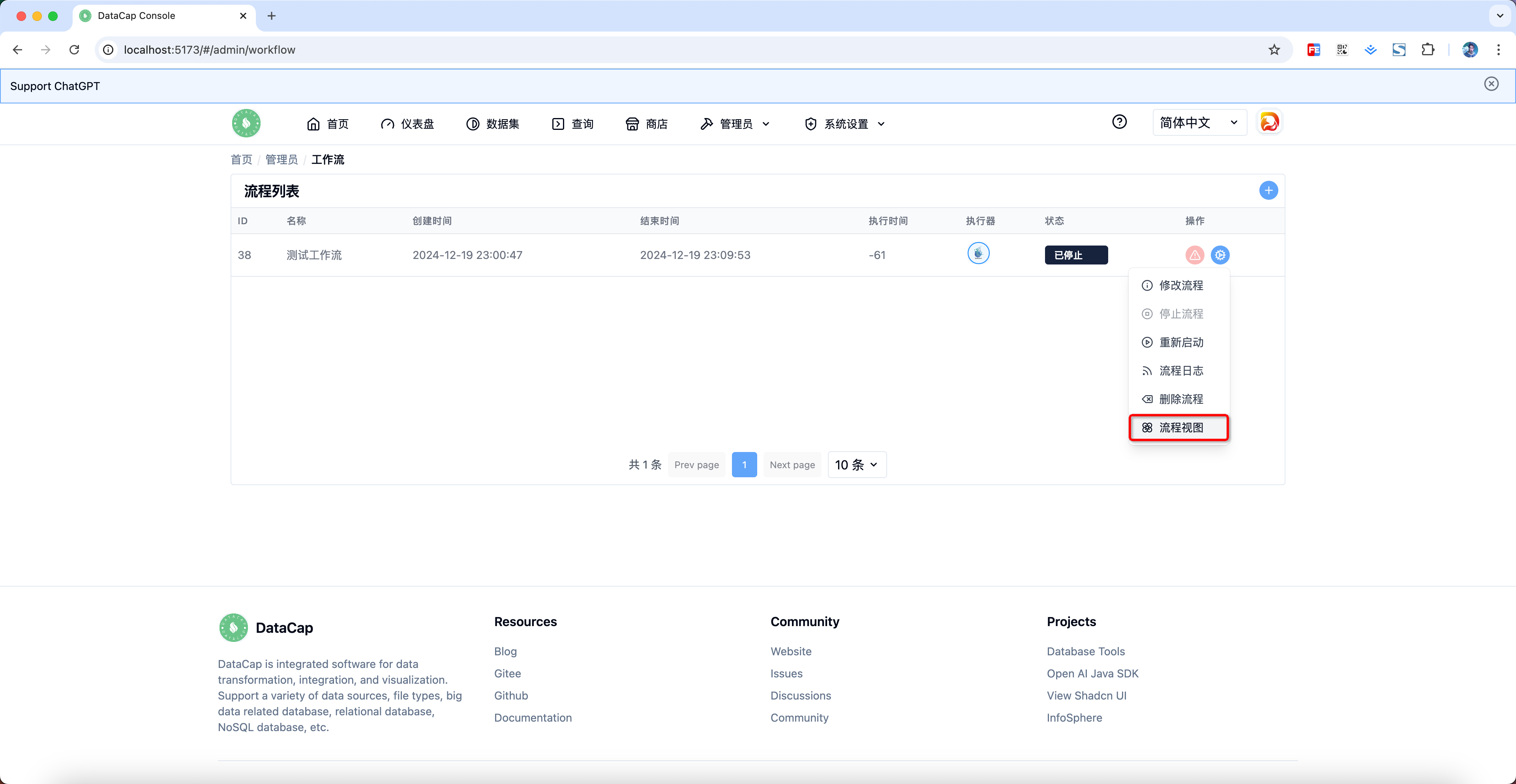
Task: Click the user avatar in header
Action: 1269,122
